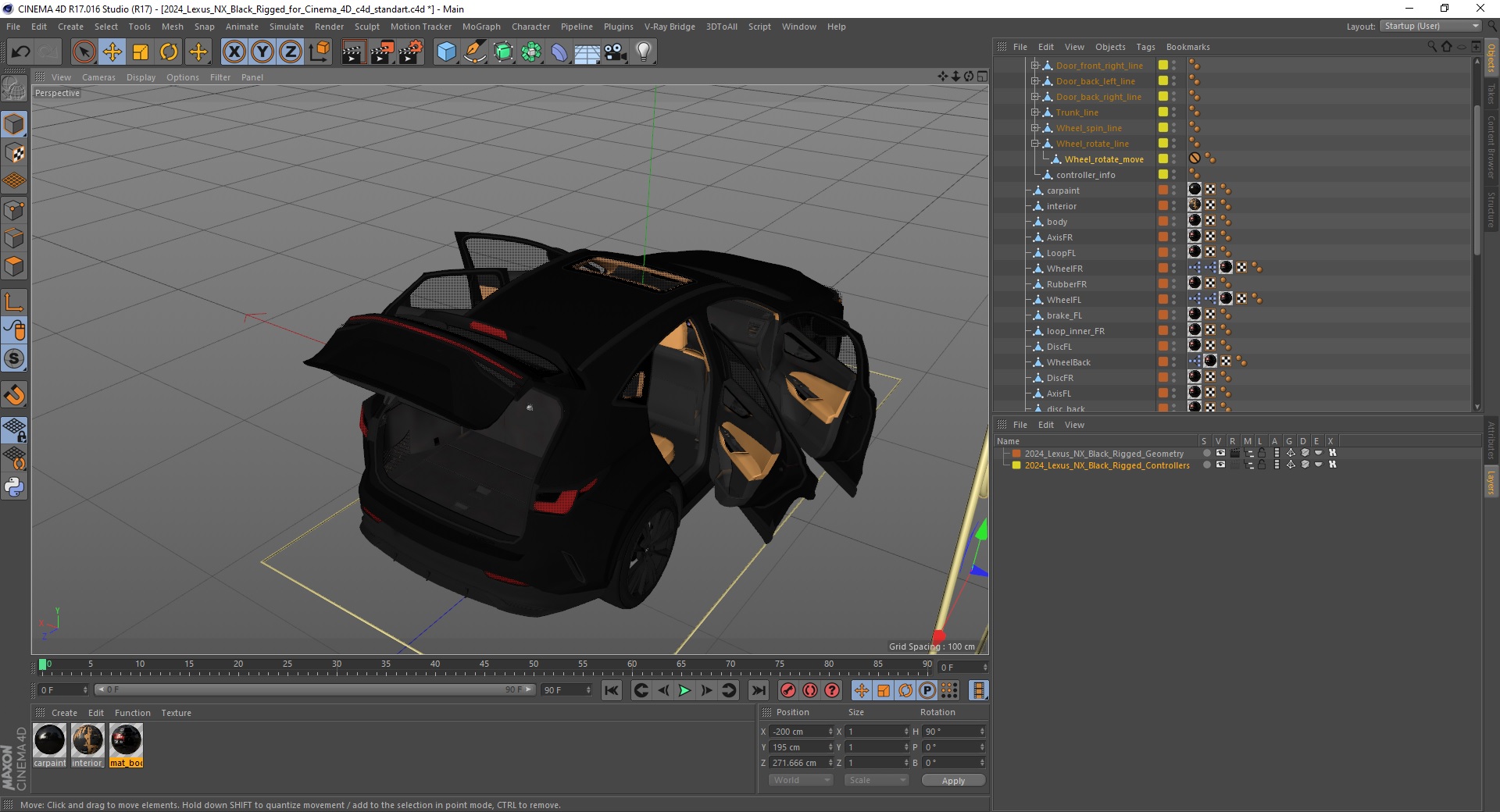
Task: Open the spline Pen tool
Action: pyautogui.click(x=474, y=52)
